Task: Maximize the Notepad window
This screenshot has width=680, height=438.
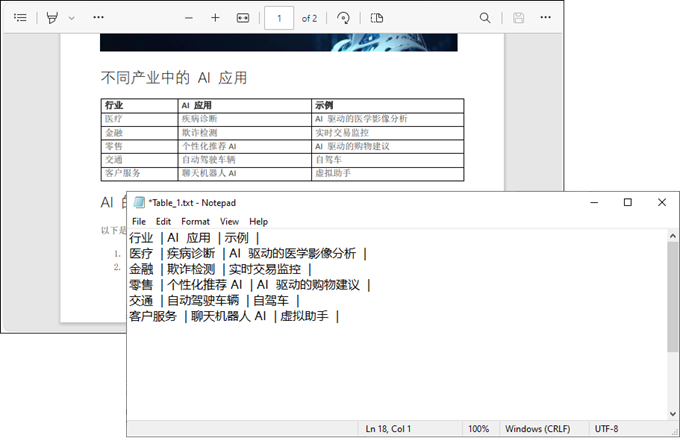Action: pos(627,202)
